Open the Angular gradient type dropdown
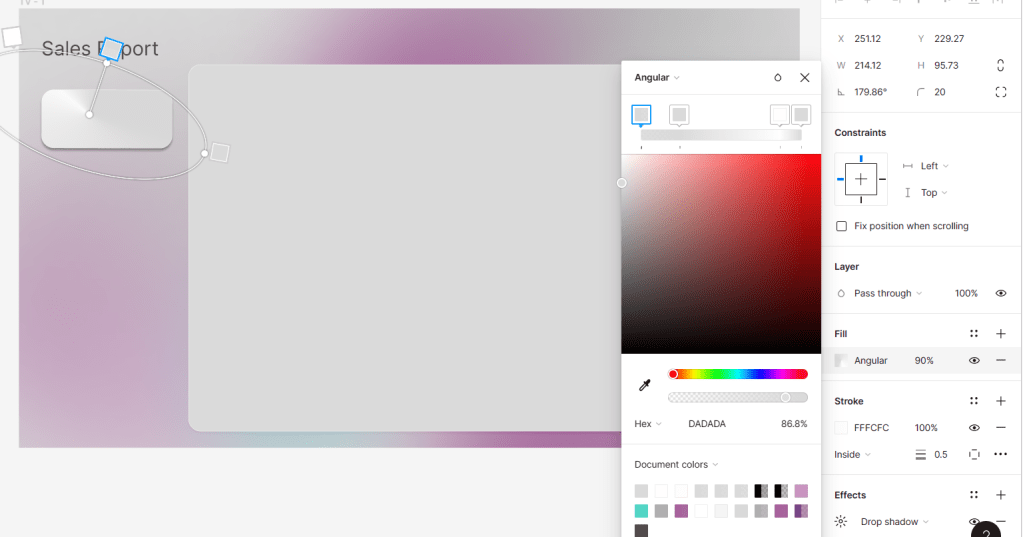This screenshot has height=537, width=1023. pyautogui.click(x=657, y=78)
